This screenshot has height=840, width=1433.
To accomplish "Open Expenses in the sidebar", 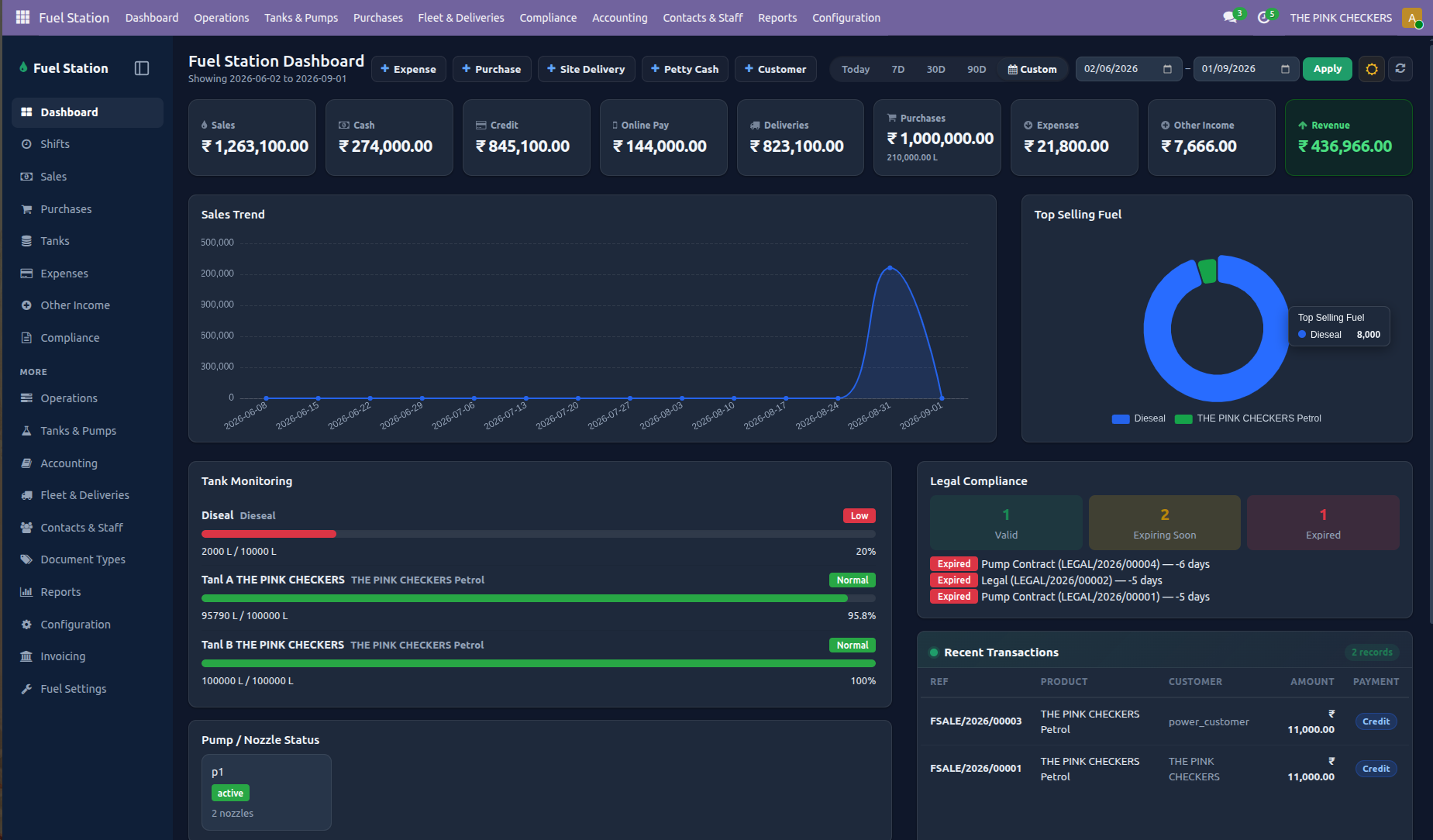I will [x=88, y=274].
